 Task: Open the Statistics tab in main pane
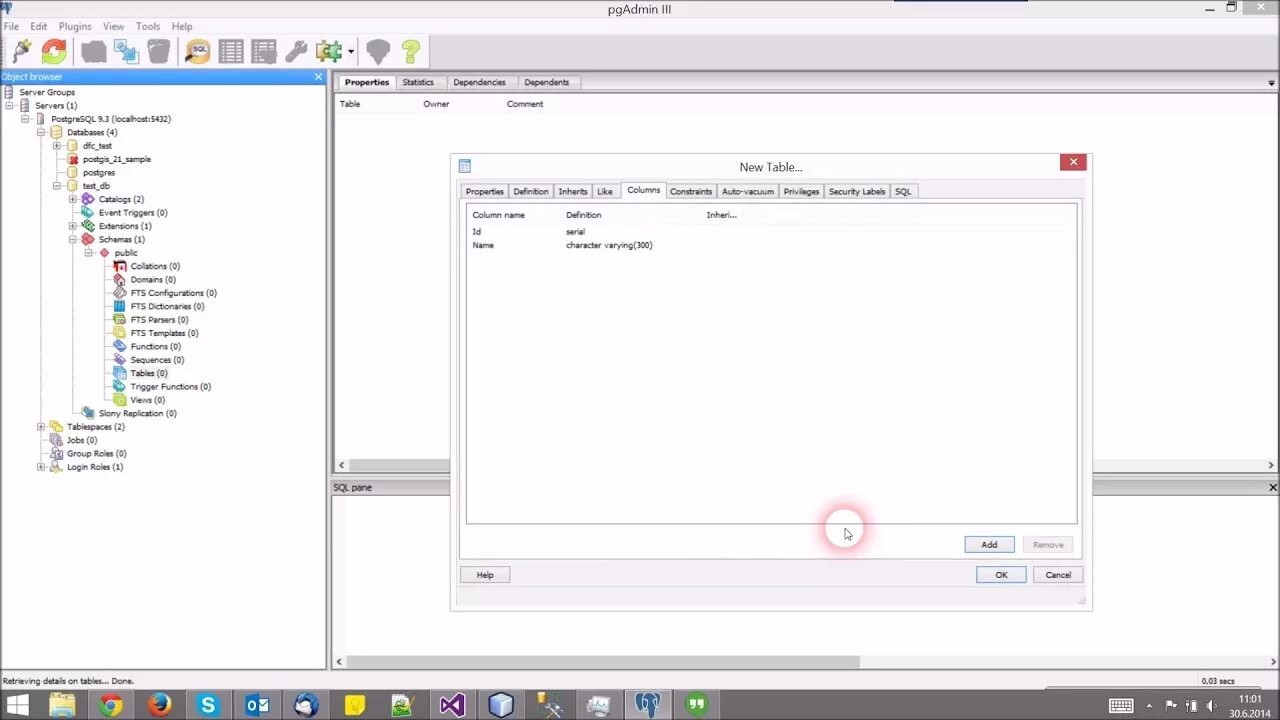pos(418,82)
